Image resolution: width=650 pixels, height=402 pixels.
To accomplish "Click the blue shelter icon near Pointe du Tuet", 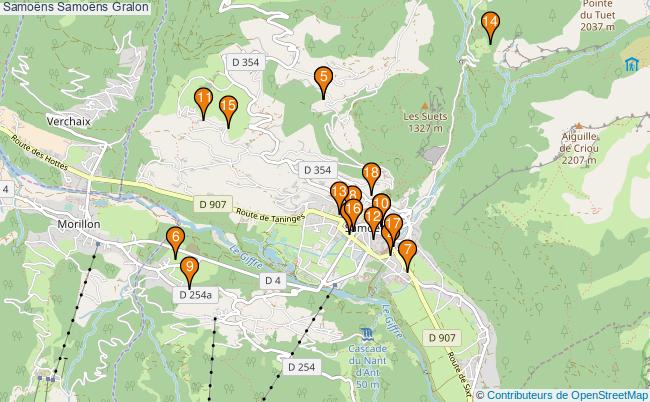I will [x=631, y=64].
